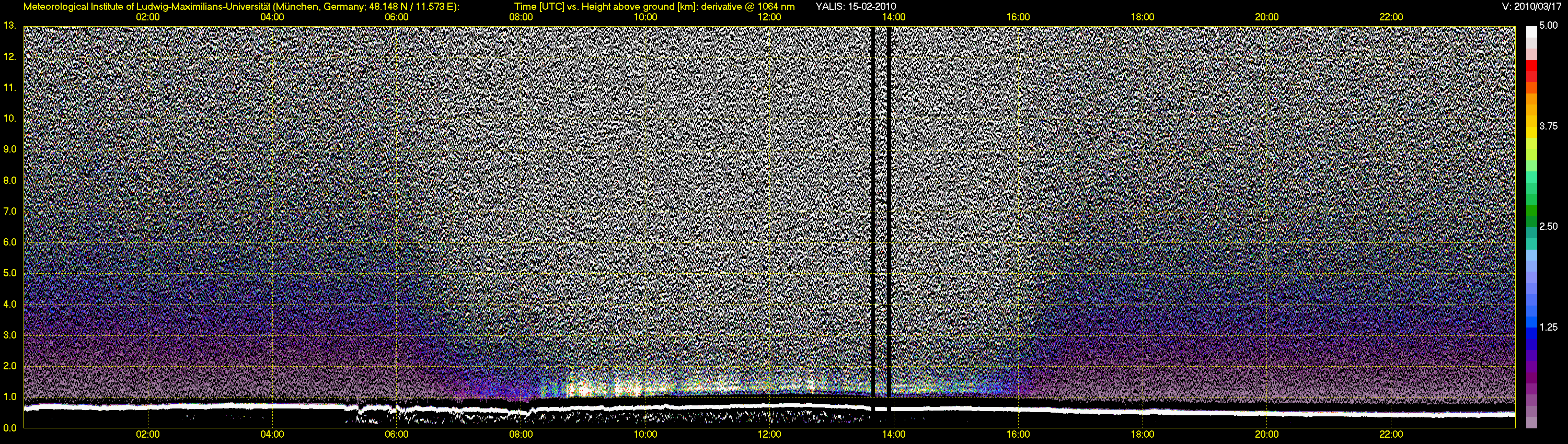Screen dimensions: 1568x444
Task: Click the 3.0 height axis label
Action: pos(10,335)
